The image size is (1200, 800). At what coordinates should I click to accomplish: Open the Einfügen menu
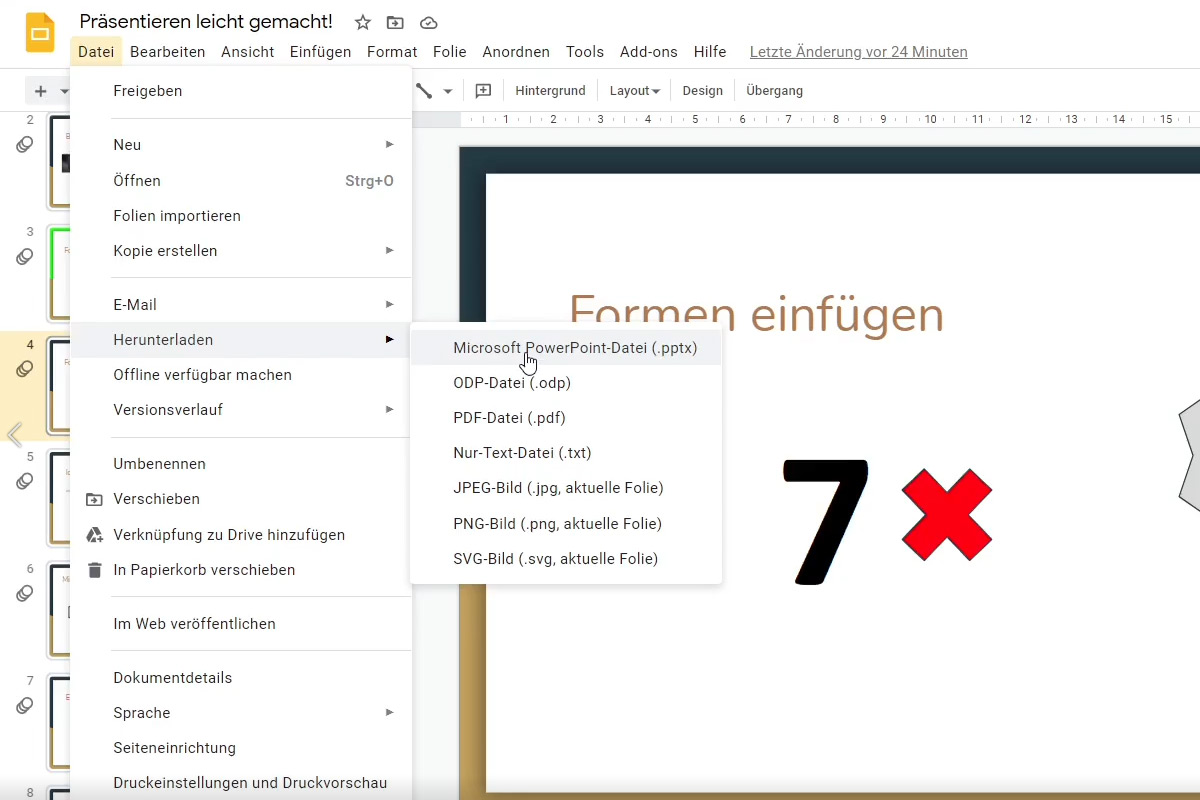tap(320, 52)
